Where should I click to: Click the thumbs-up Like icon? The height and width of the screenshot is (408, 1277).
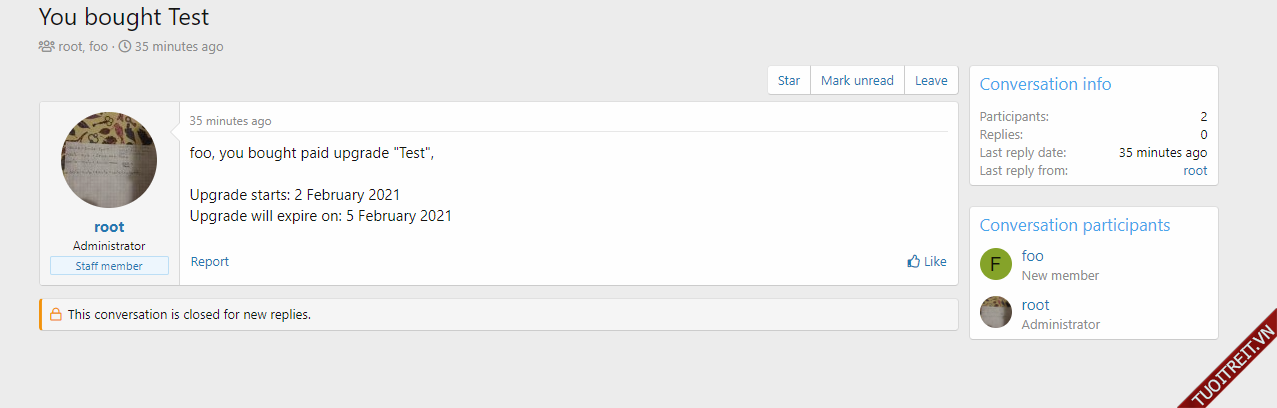tap(913, 262)
